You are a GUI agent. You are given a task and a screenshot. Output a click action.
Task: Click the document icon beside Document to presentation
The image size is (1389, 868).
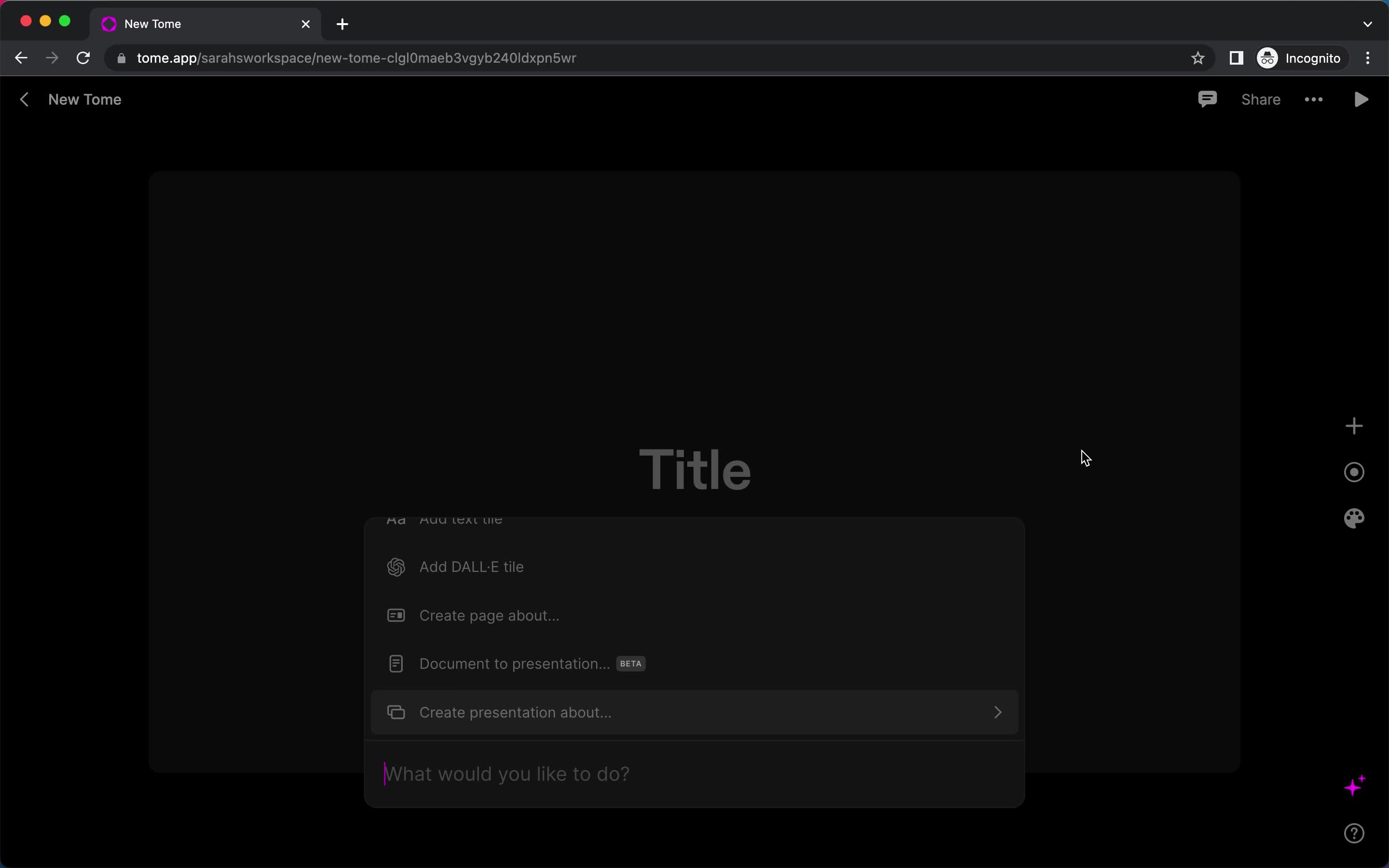[x=396, y=664]
